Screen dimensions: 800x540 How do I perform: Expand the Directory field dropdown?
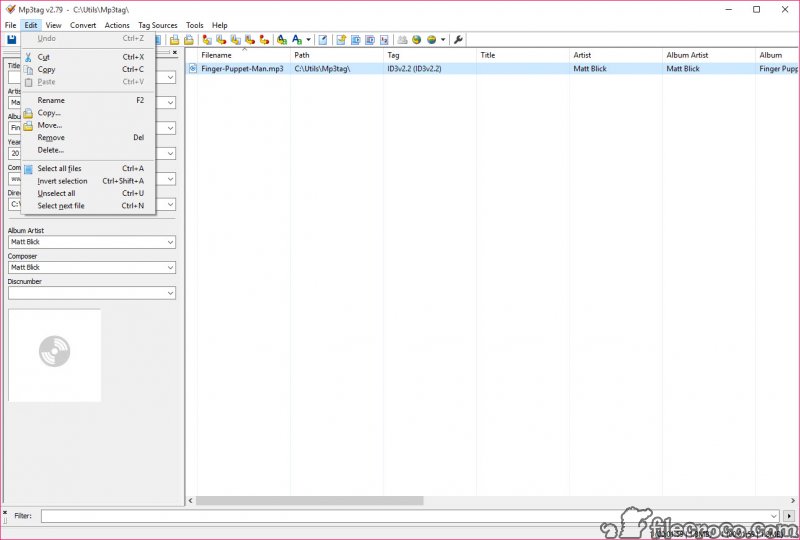(170, 205)
